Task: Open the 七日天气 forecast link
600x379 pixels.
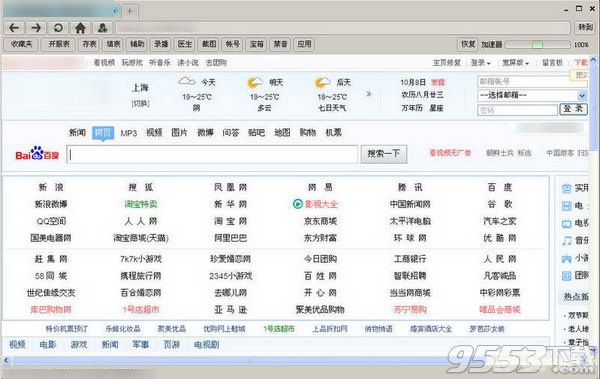Action: 332,108
